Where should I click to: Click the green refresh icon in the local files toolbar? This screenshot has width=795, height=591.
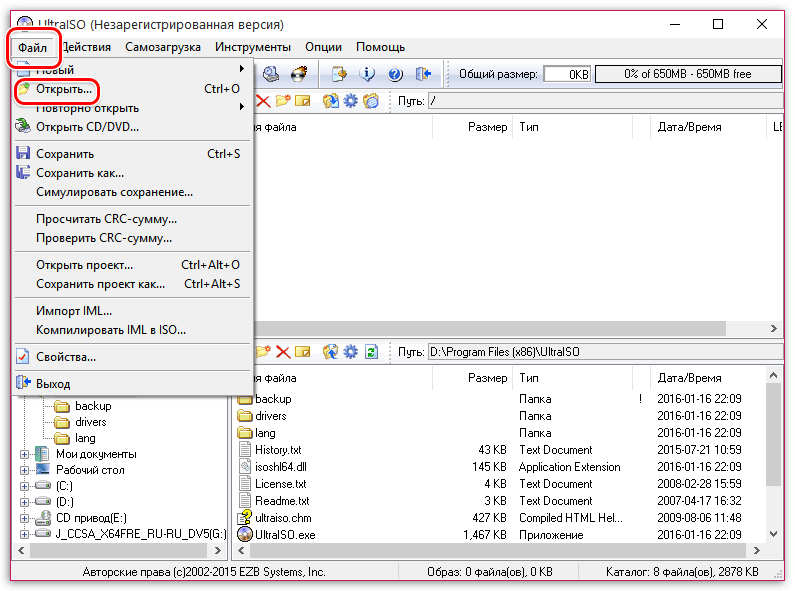point(371,351)
